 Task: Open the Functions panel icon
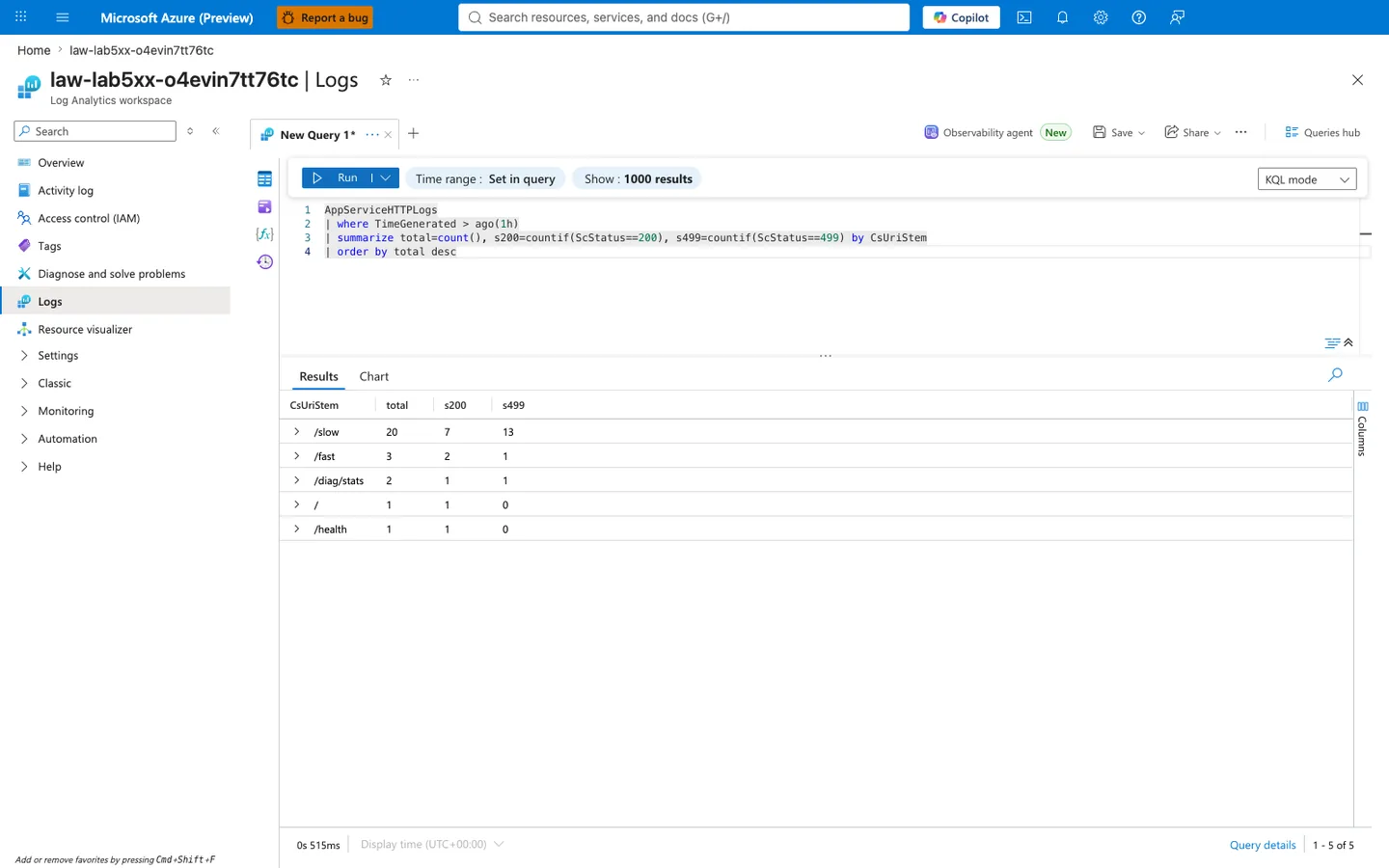(x=264, y=234)
